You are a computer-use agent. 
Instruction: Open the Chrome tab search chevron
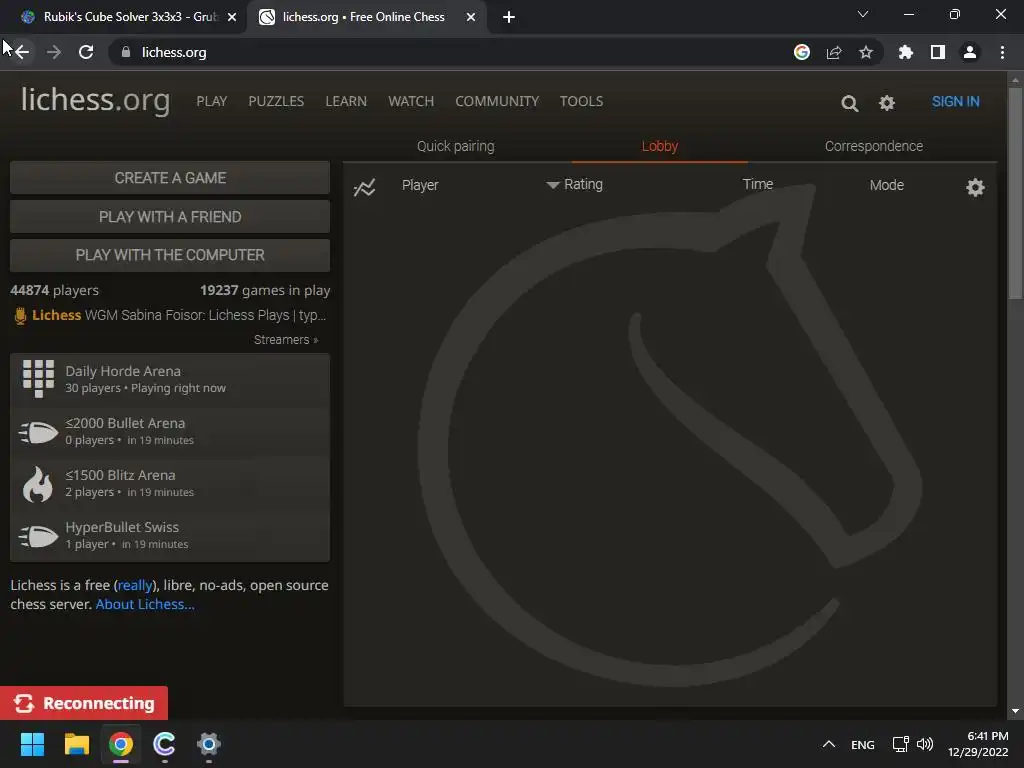pyautogui.click(x=863, y=14)
